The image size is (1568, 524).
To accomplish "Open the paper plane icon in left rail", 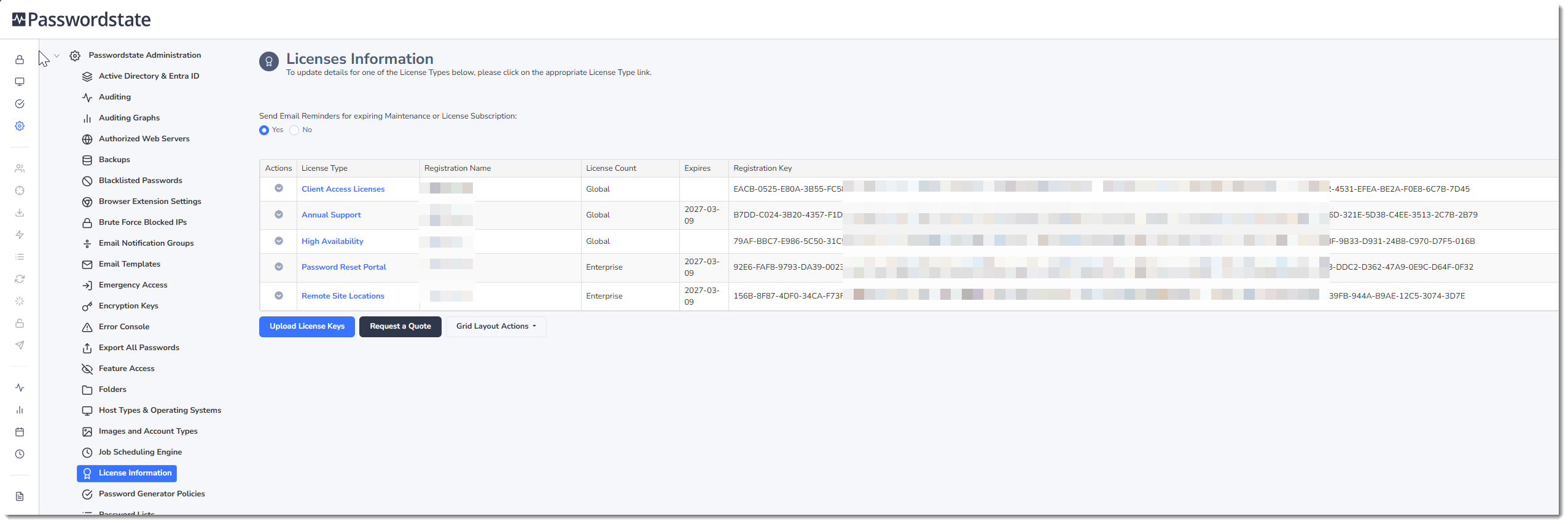I will pos(20,345).
